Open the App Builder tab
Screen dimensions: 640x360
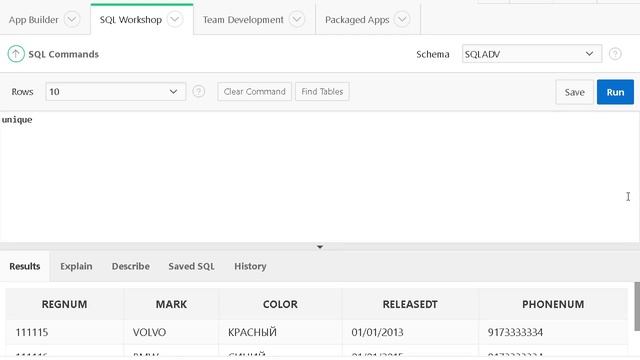pos(33,20)
